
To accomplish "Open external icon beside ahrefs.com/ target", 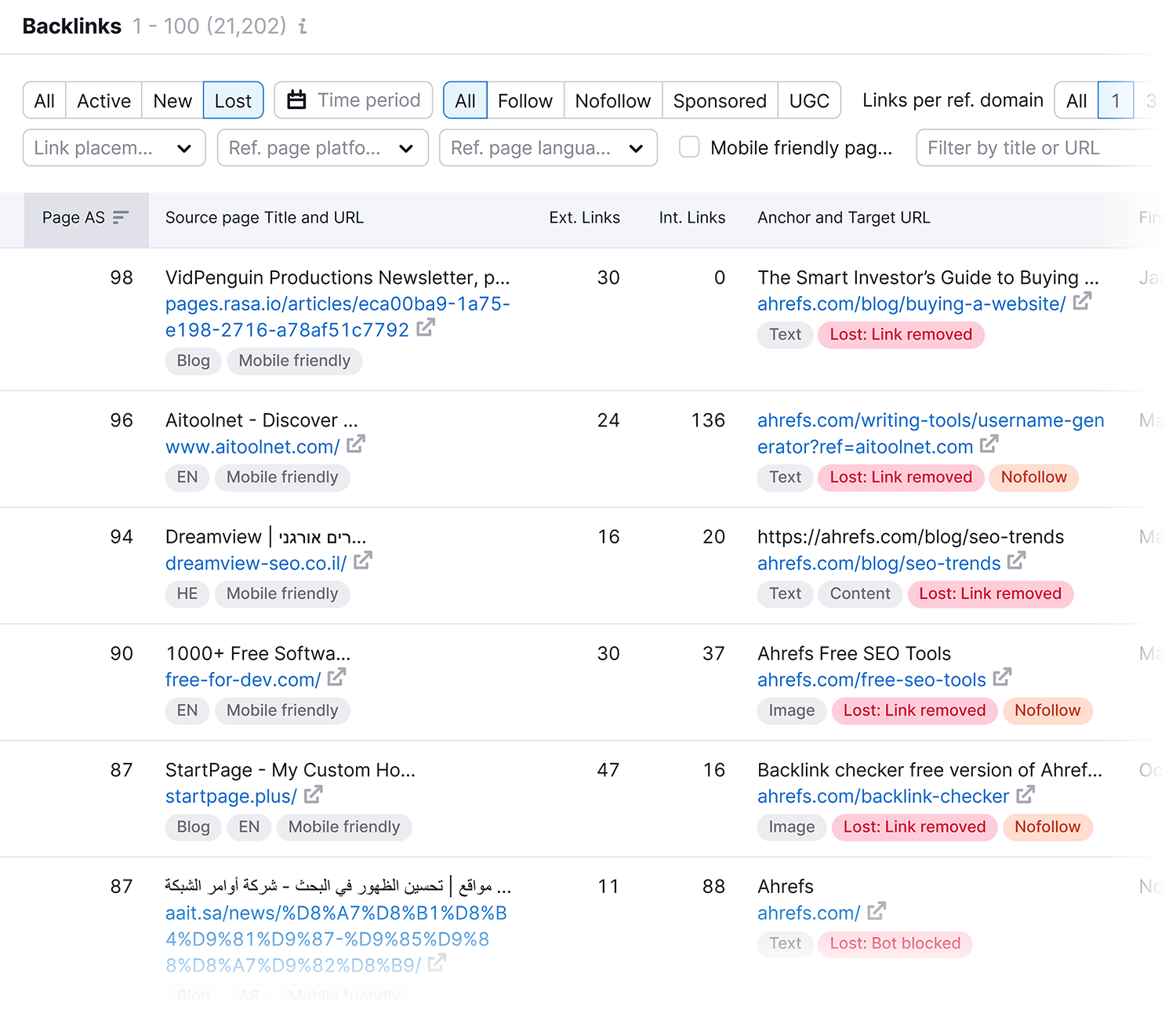I will [877, 911].
